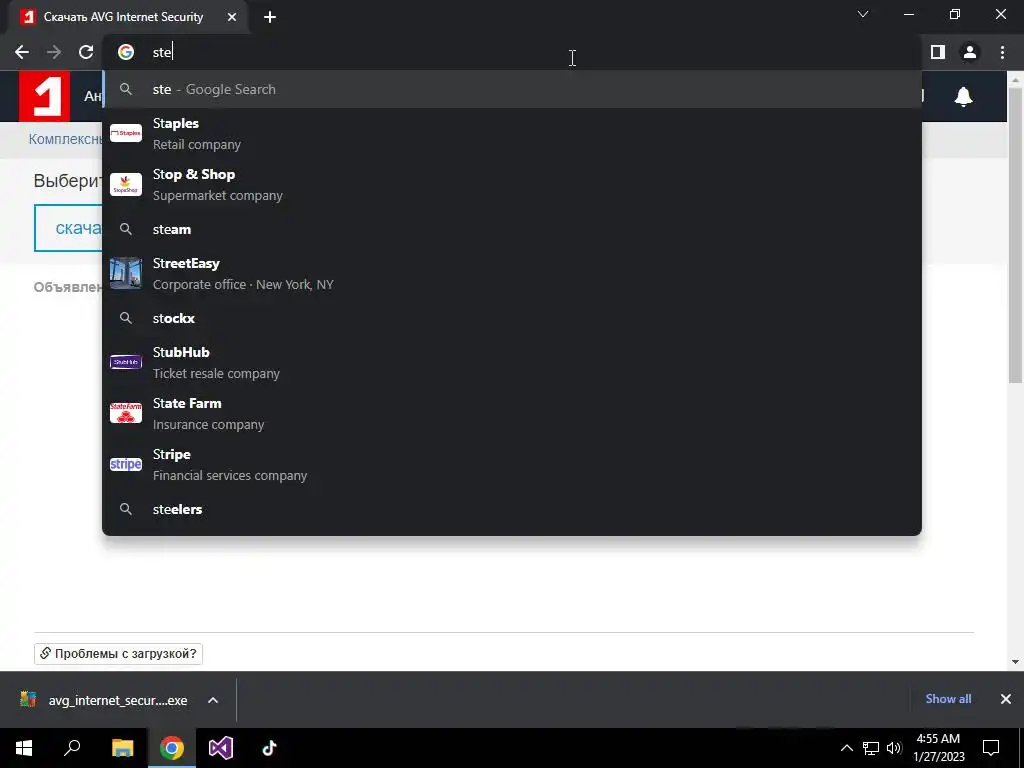Open a new tab with plus button
The height and width of the screenshot is (768, 1024).
pos(270,17)
